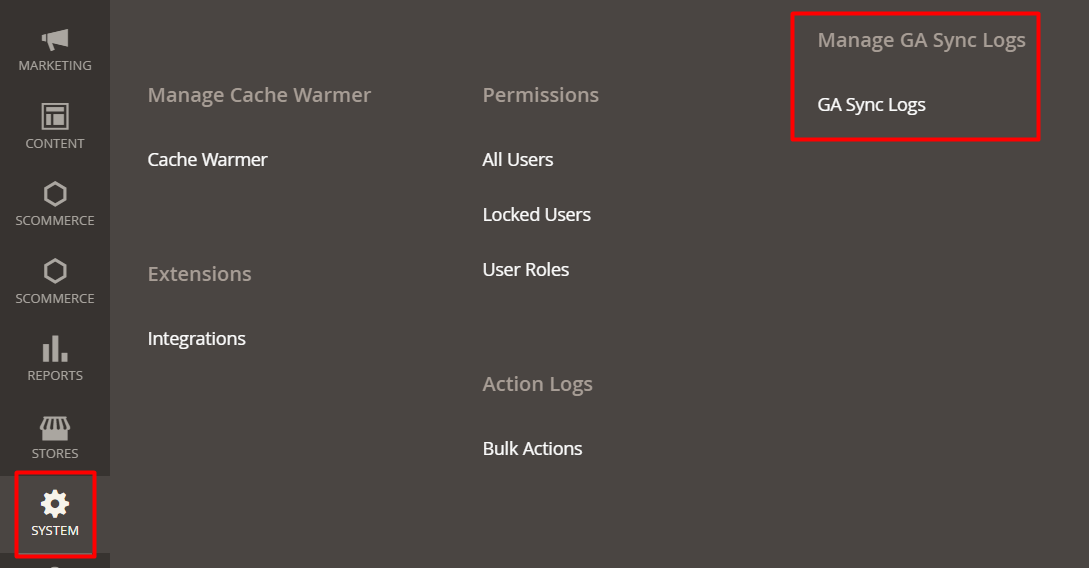Open the Cache Warmer link

pyautogui.click(x=207, y=160)
